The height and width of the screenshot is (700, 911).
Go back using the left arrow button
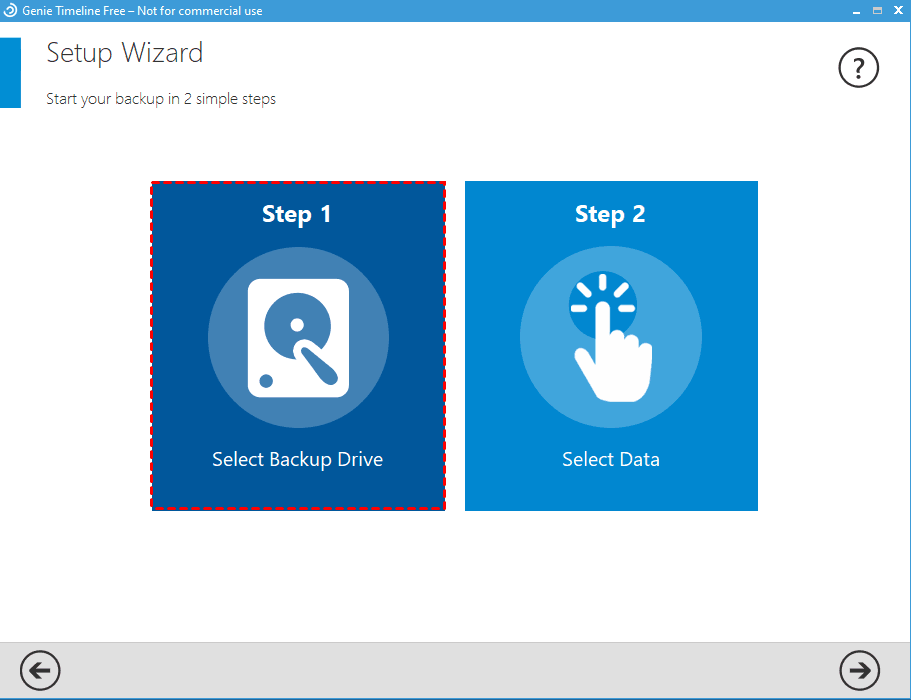[x=40, y=671]
